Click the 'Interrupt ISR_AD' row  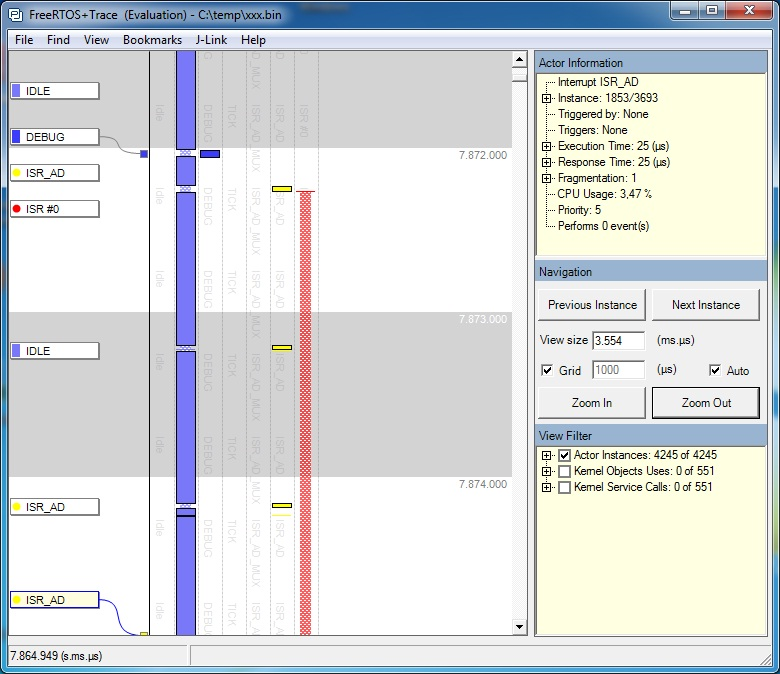598,82
